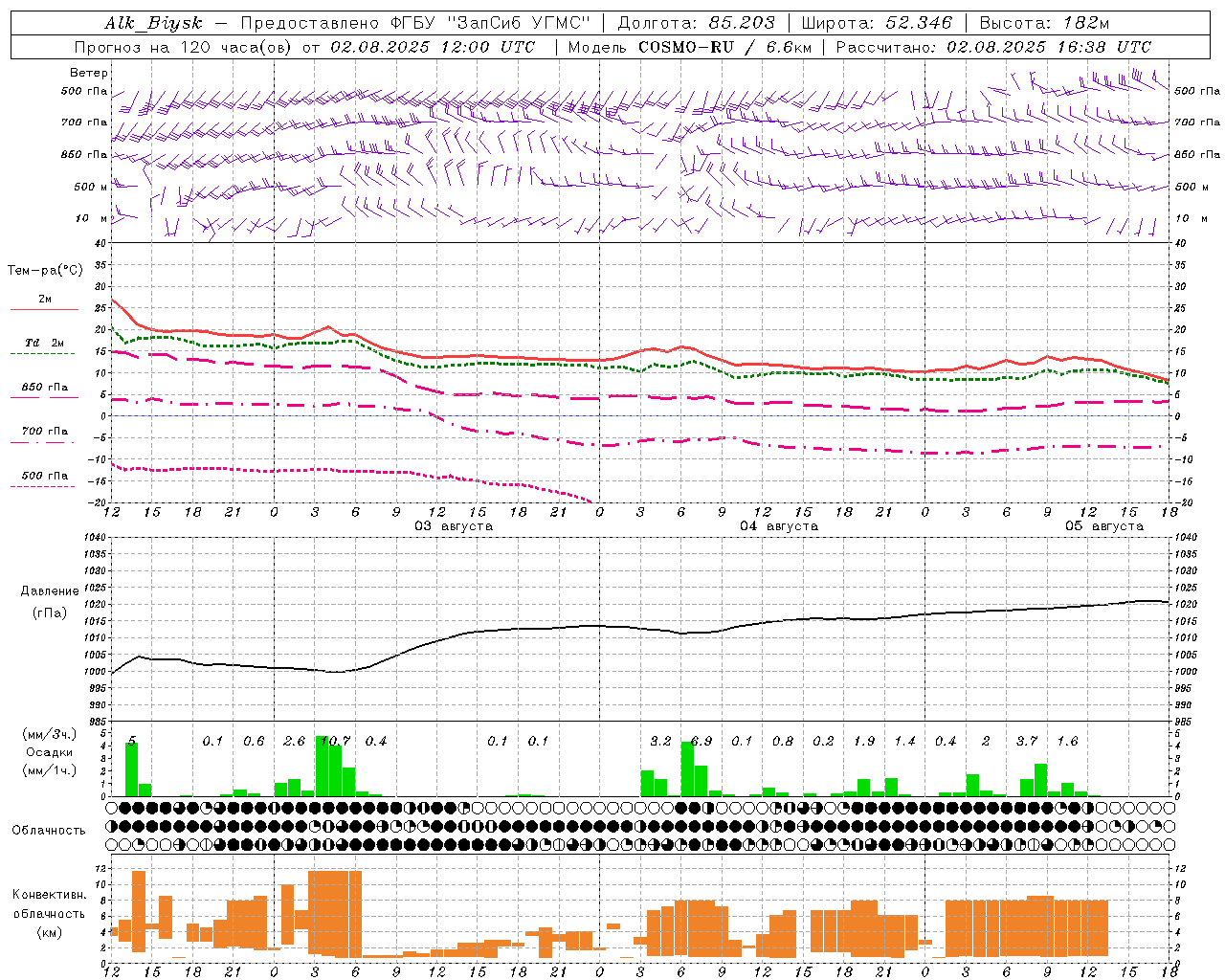Click the longitude value Долгота: 85.203
Viewport: 1225px width, 980px height.
(697, 23)
